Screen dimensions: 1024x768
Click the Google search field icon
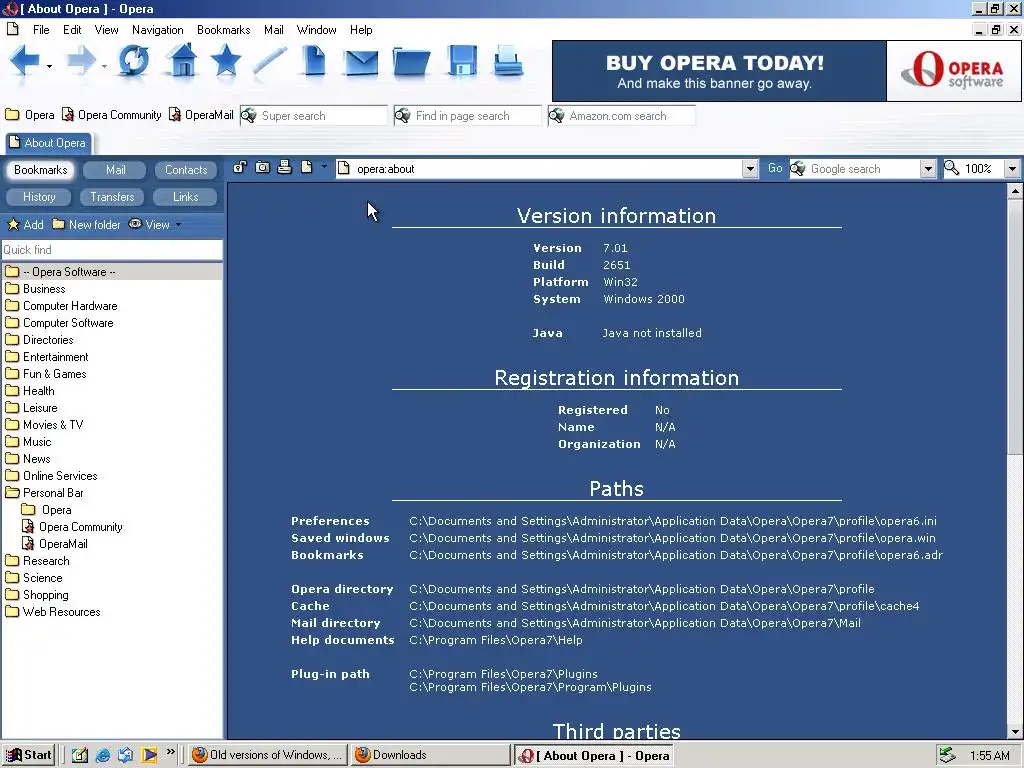798,168
